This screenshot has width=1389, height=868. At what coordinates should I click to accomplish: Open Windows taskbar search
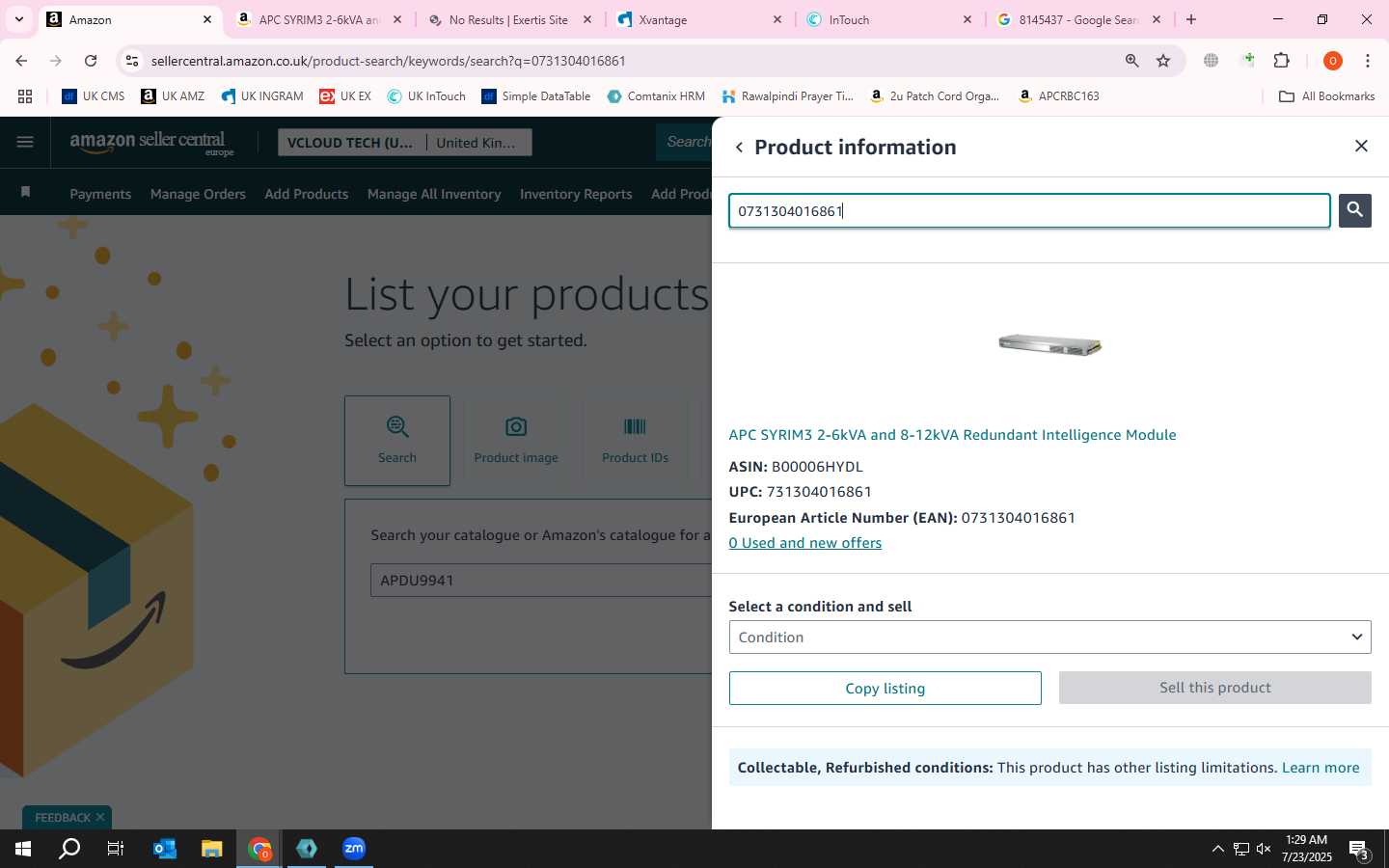pos(69,849)
